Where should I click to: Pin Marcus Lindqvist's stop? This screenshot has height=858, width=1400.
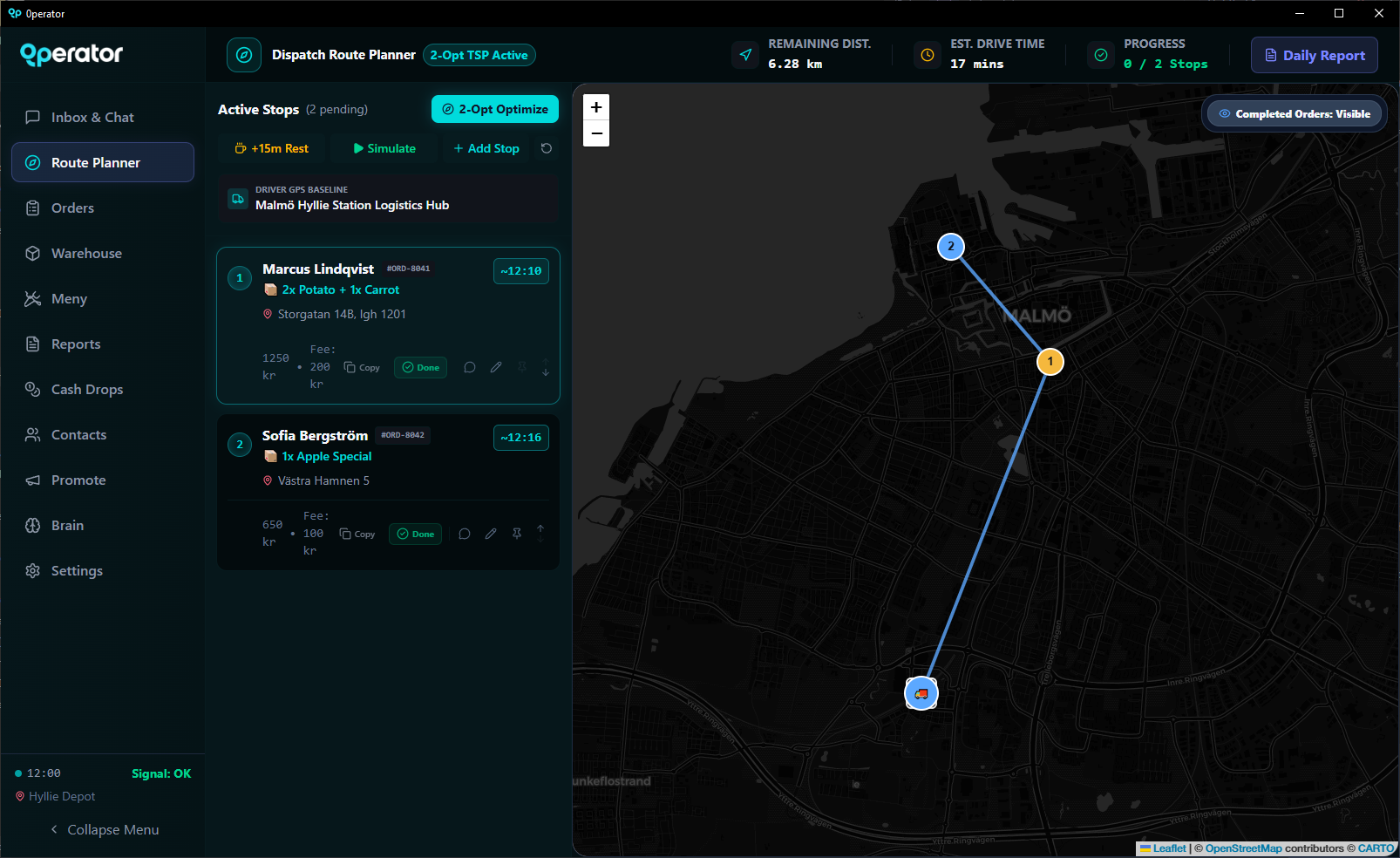click(522, 367)
